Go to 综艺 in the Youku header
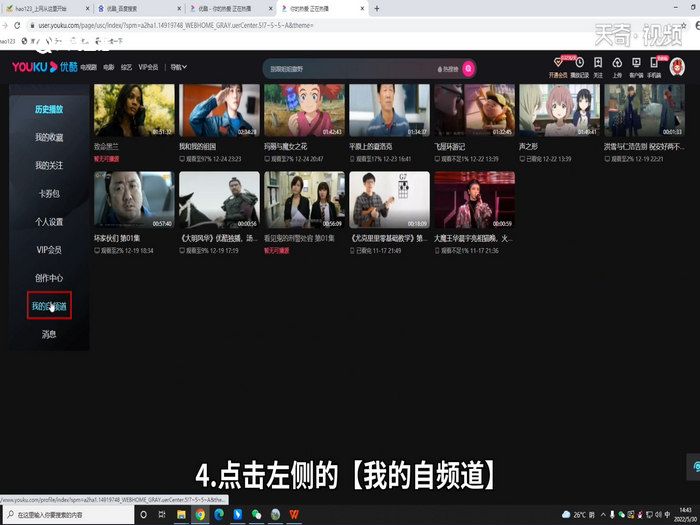 point(126,67)
